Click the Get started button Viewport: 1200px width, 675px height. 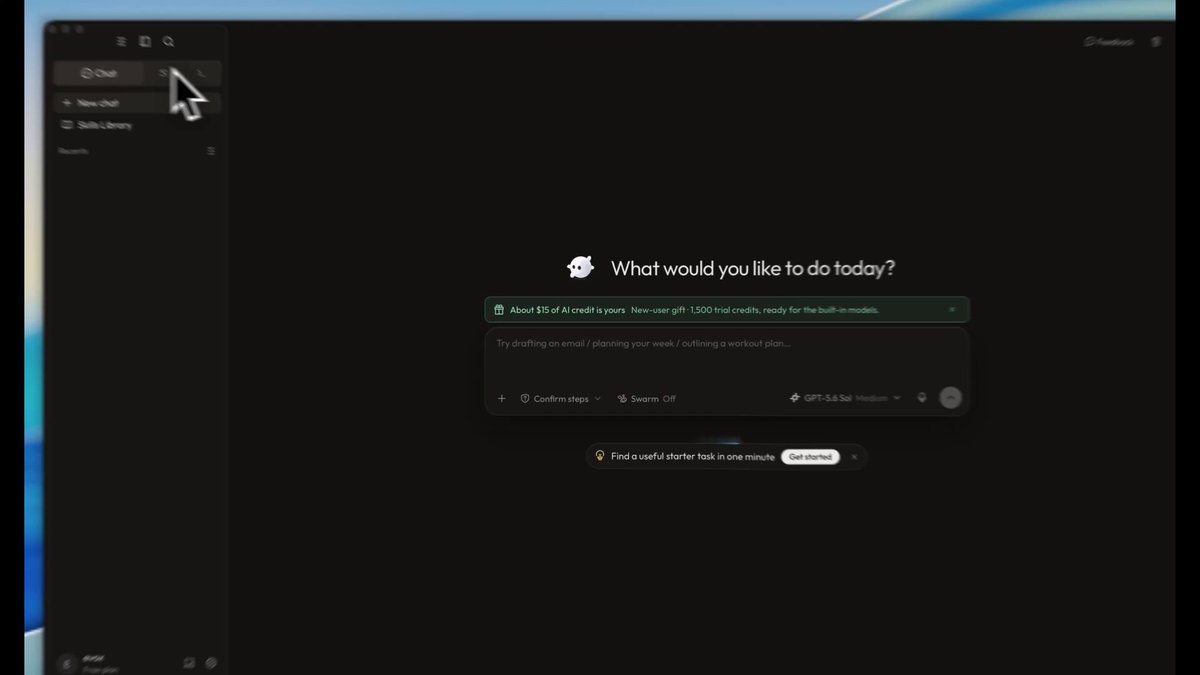(810, 457)
